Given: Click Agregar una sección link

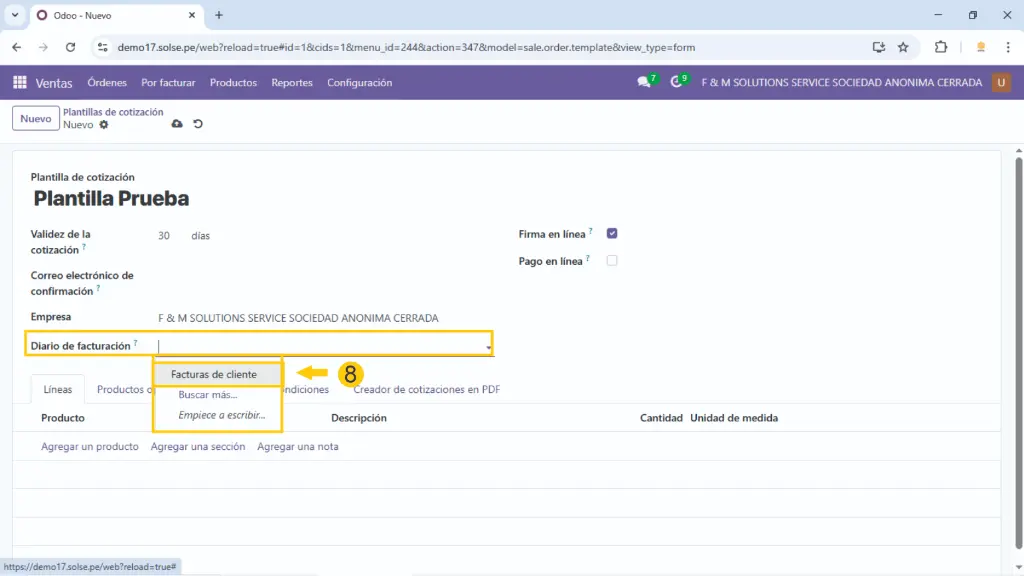Looking at the screenshot, I should (198, 447).
